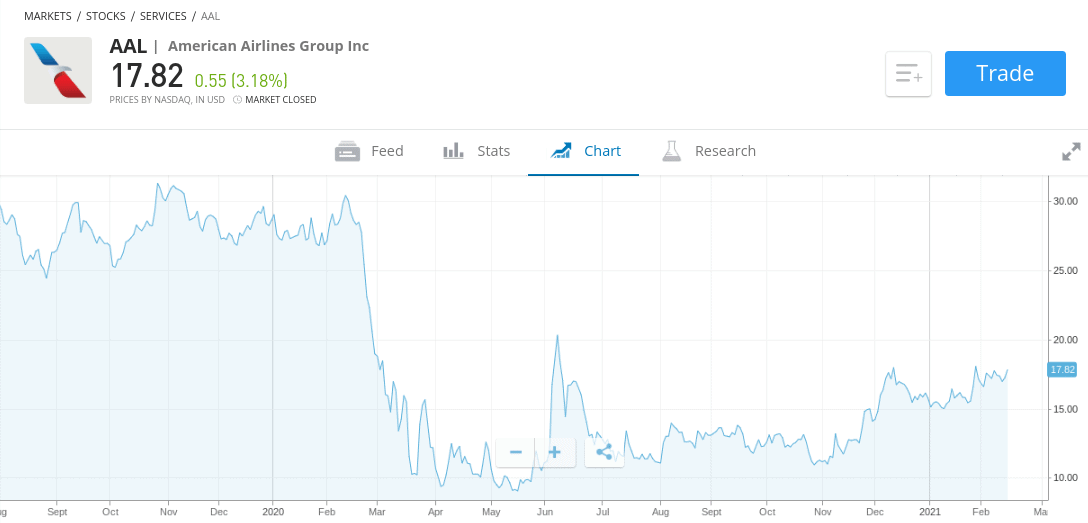Expand chart to fullscreen icon
This screenshot has width=1088, height=523.
point(1071,151)
